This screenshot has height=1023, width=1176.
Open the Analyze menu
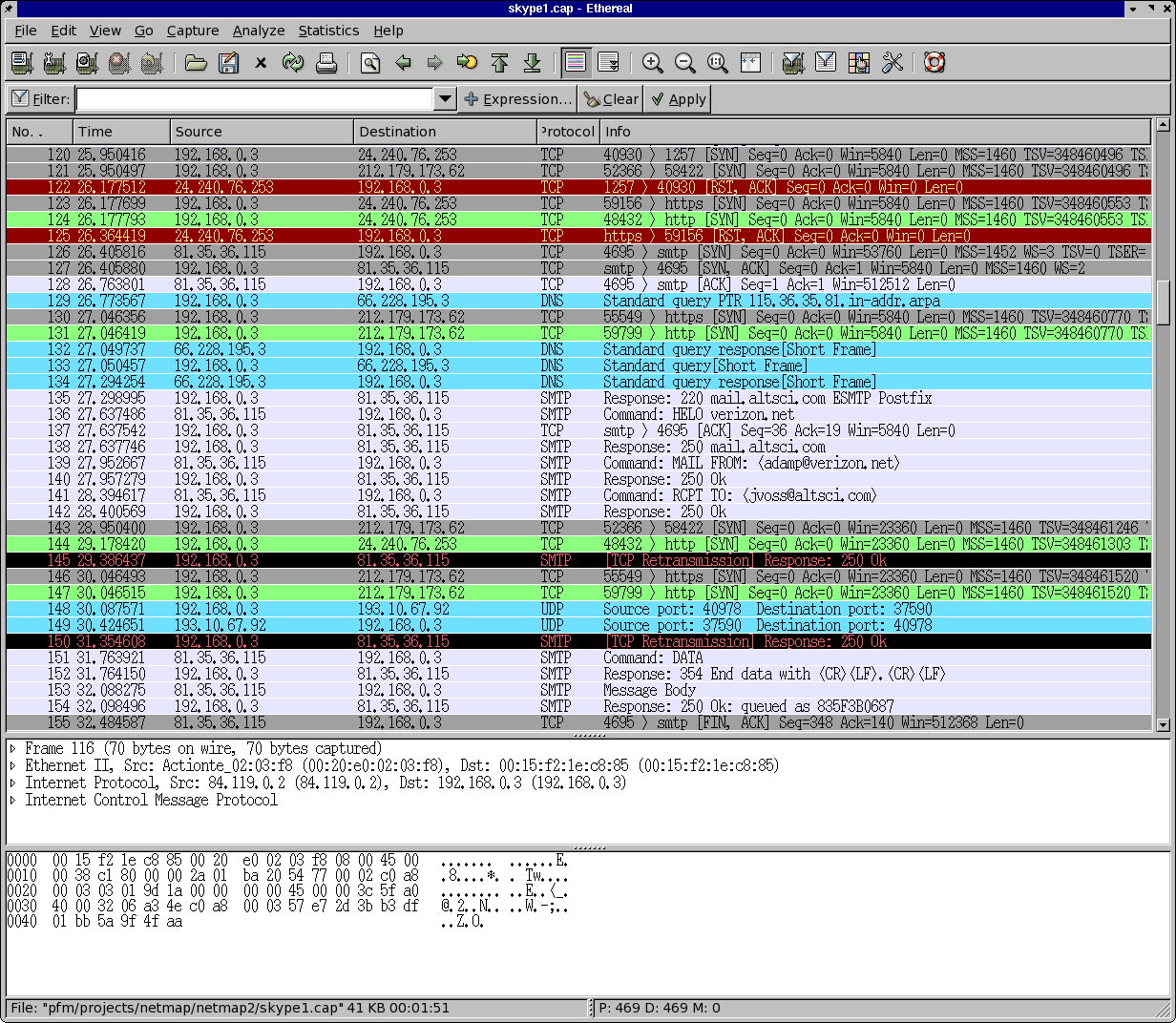(x=259, y=31)
